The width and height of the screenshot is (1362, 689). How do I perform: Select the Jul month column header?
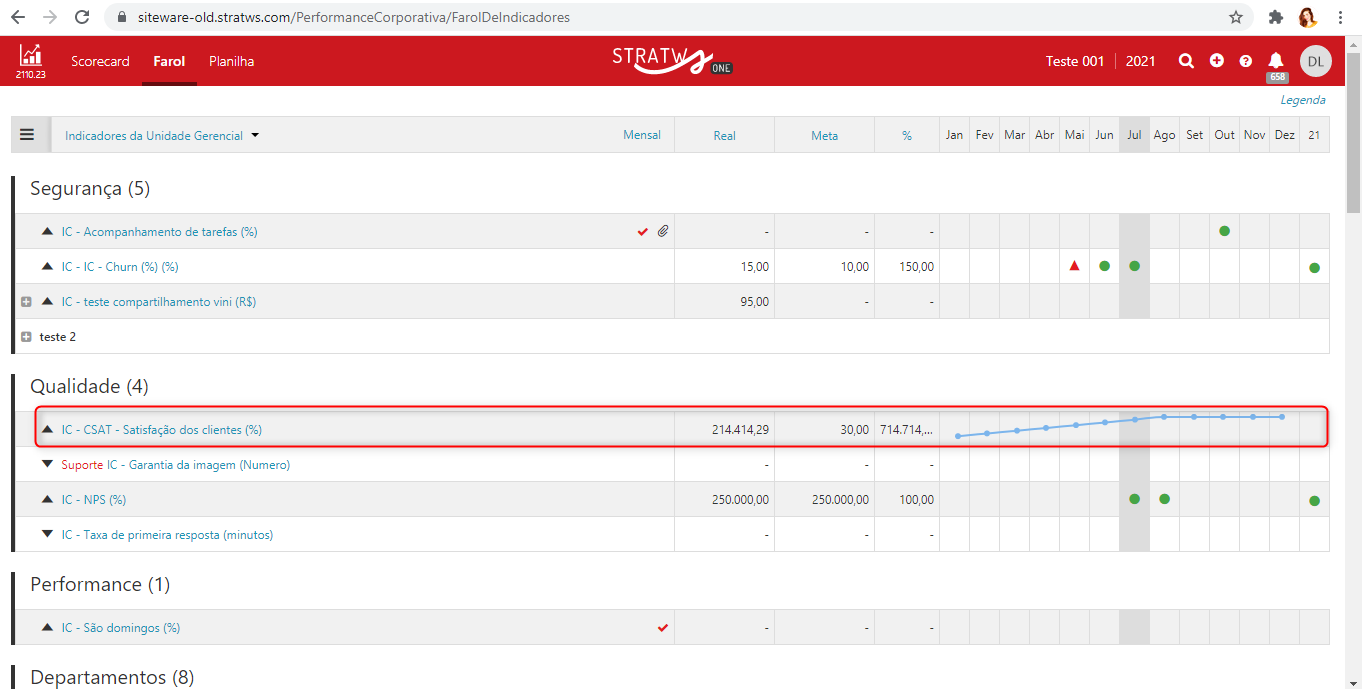coord(1134,135)
